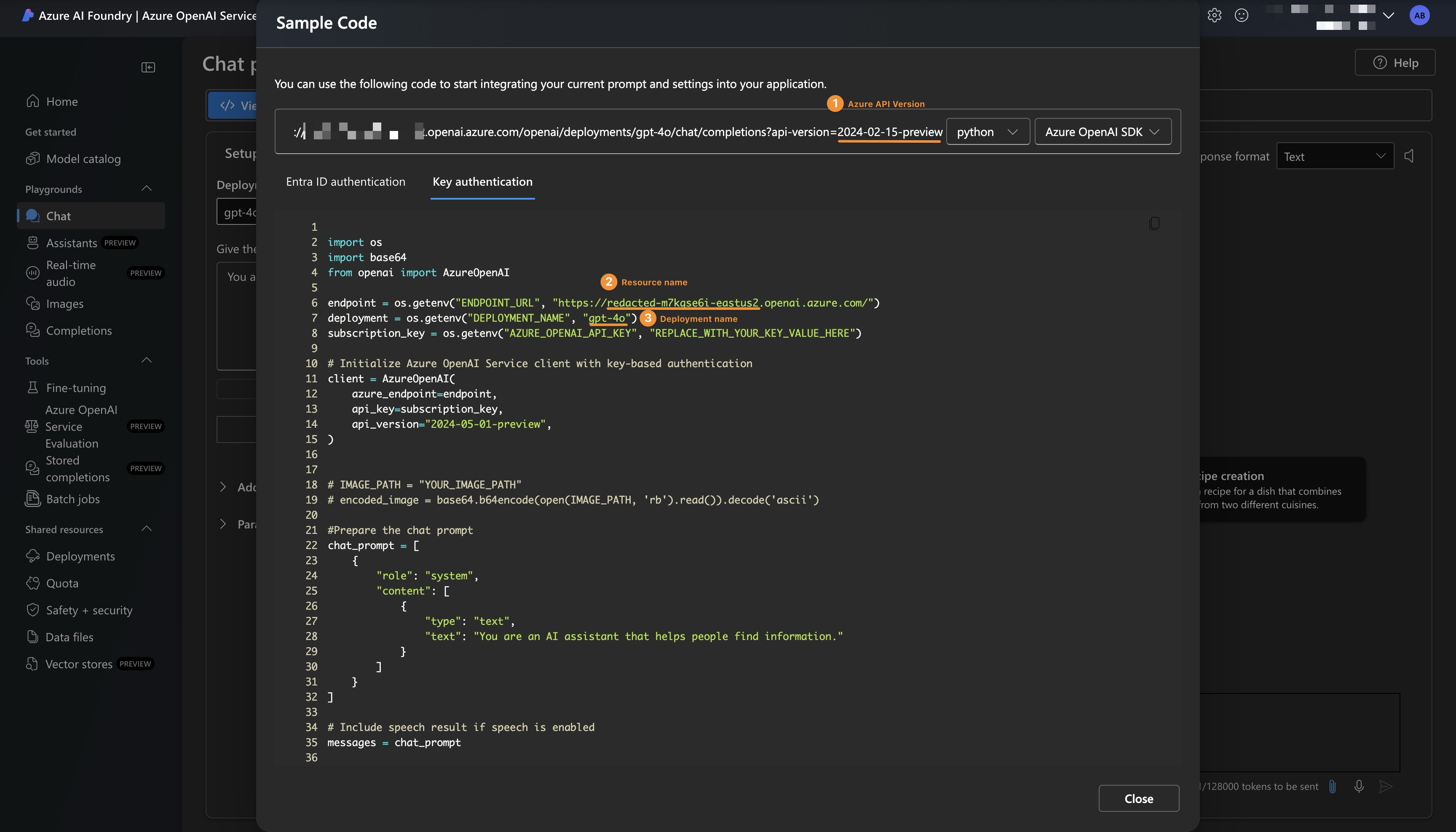The height and width of the screenshot is (832, 1456).
Task: Switch to Entra ID authentication tab
Action: click(345, 182)
